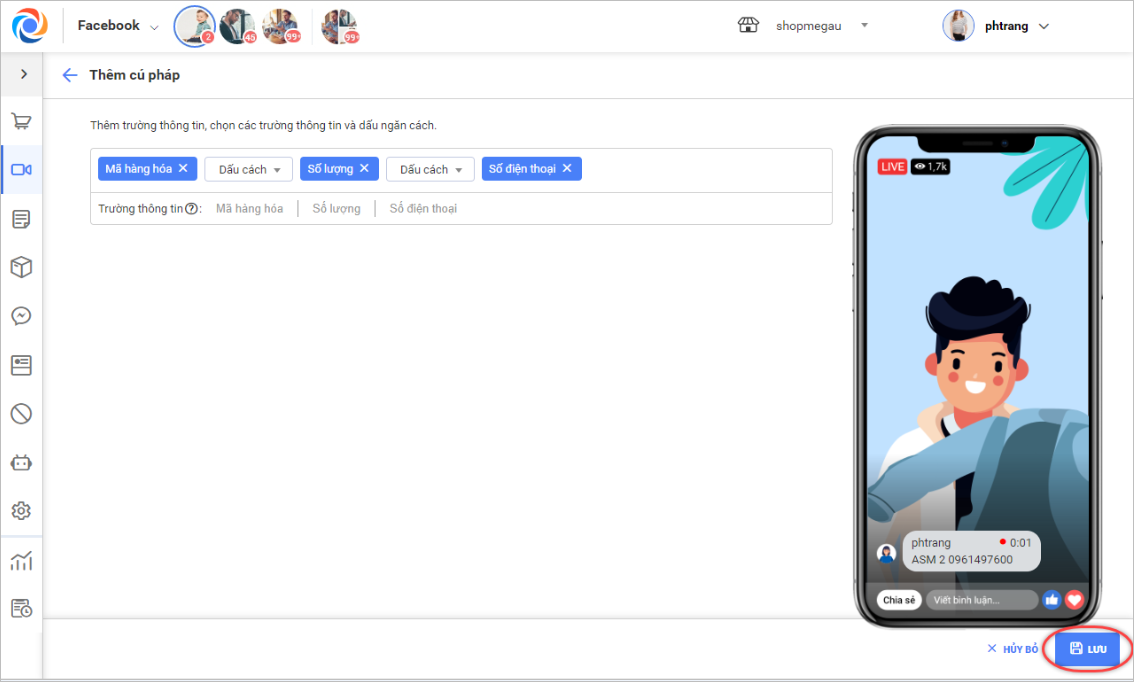Open the product box sidebar icon

coord(21,267)
